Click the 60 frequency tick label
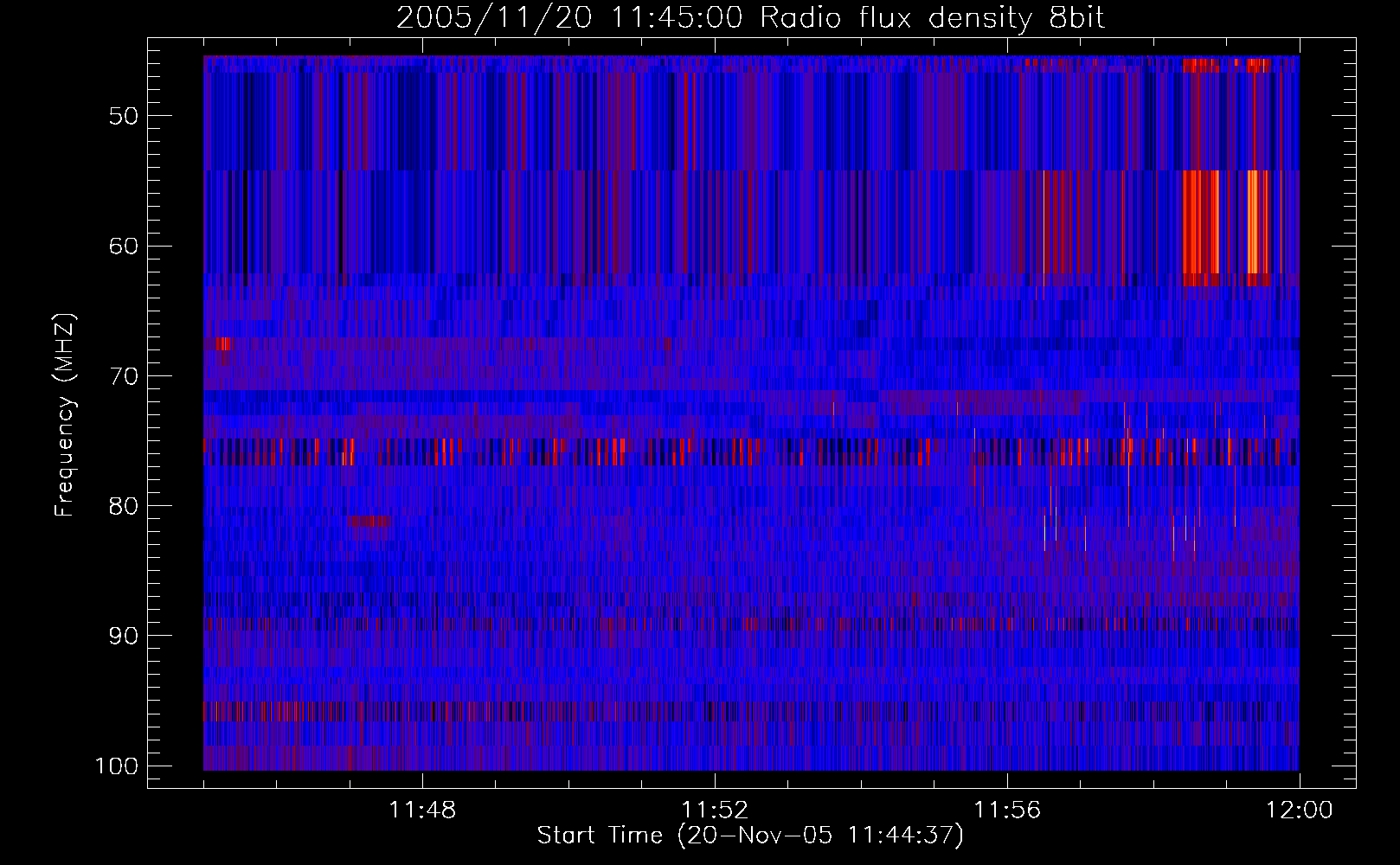 click(124, 246)
